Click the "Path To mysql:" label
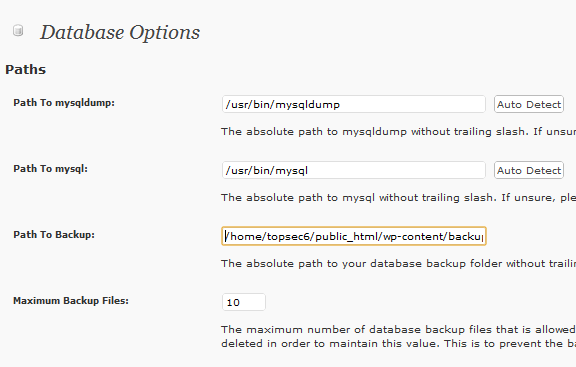Image resolution: width=576 pixels, height=367 pixels. (50, 169)
